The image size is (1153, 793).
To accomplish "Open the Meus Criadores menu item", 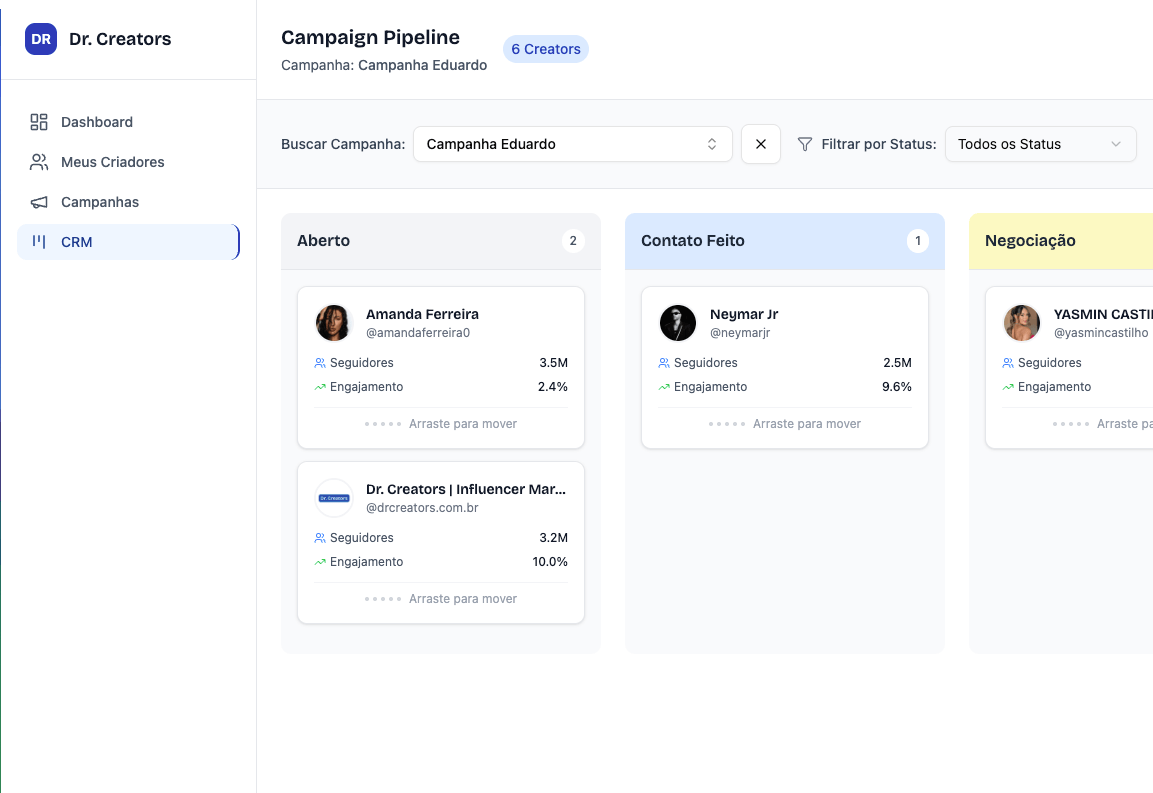I will click(112, 162).
